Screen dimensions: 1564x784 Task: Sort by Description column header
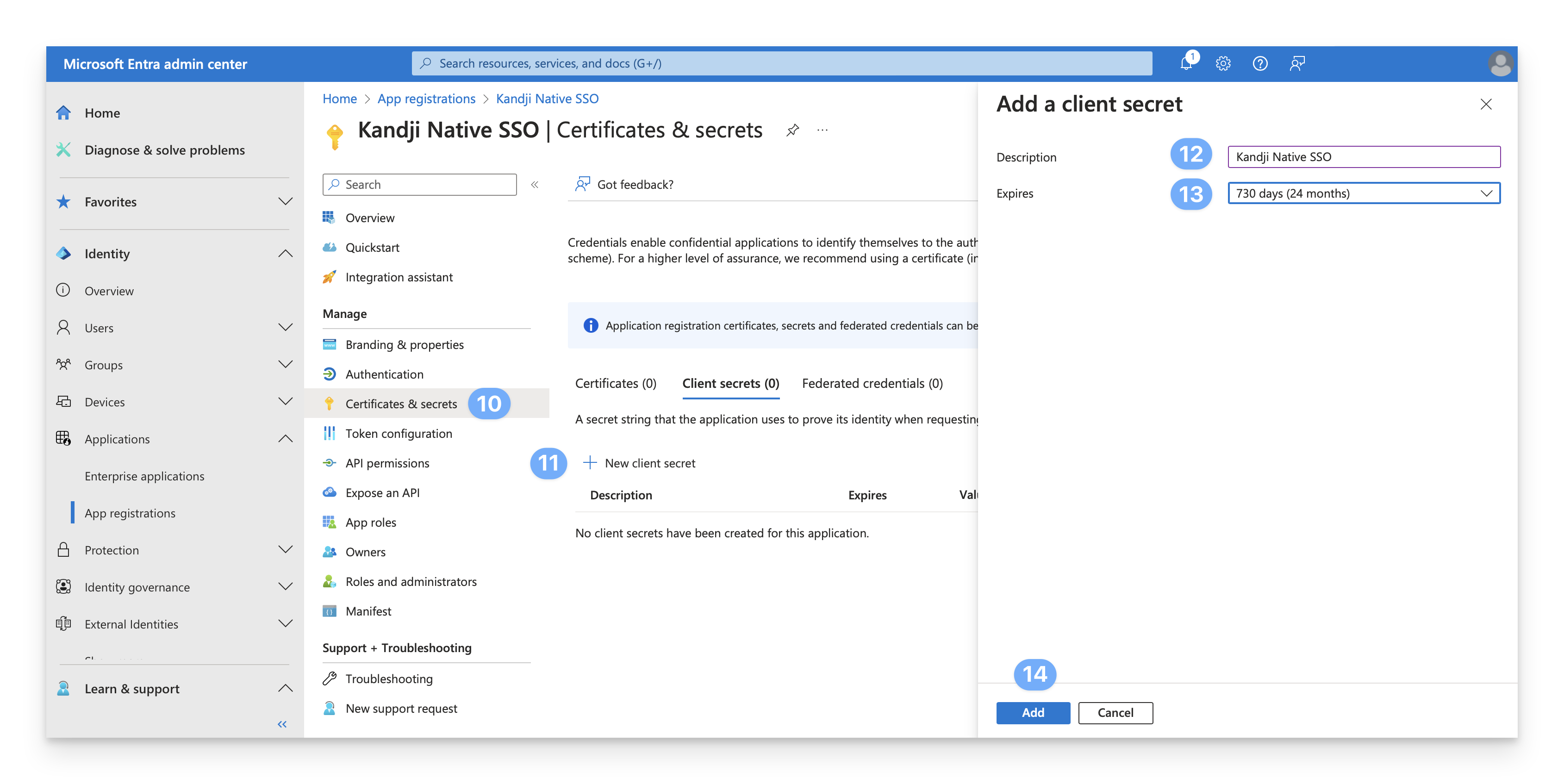tap(621, 495)
